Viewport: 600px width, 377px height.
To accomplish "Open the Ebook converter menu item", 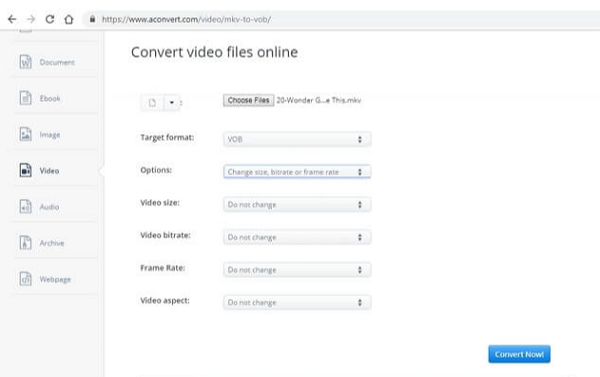I will (x=50, y=98).
